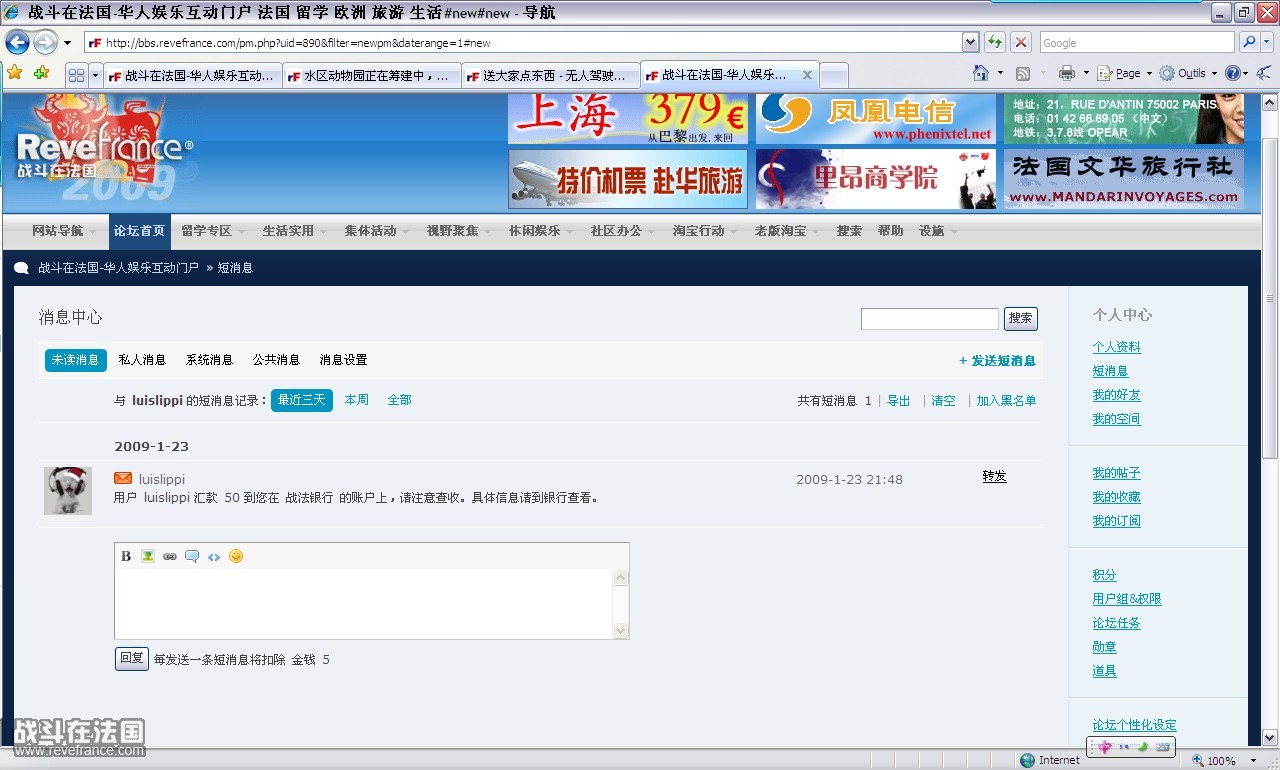This screenshot has width=1280, height=770.
Task: Click into the reply message text area
Action: coord(364,604)
